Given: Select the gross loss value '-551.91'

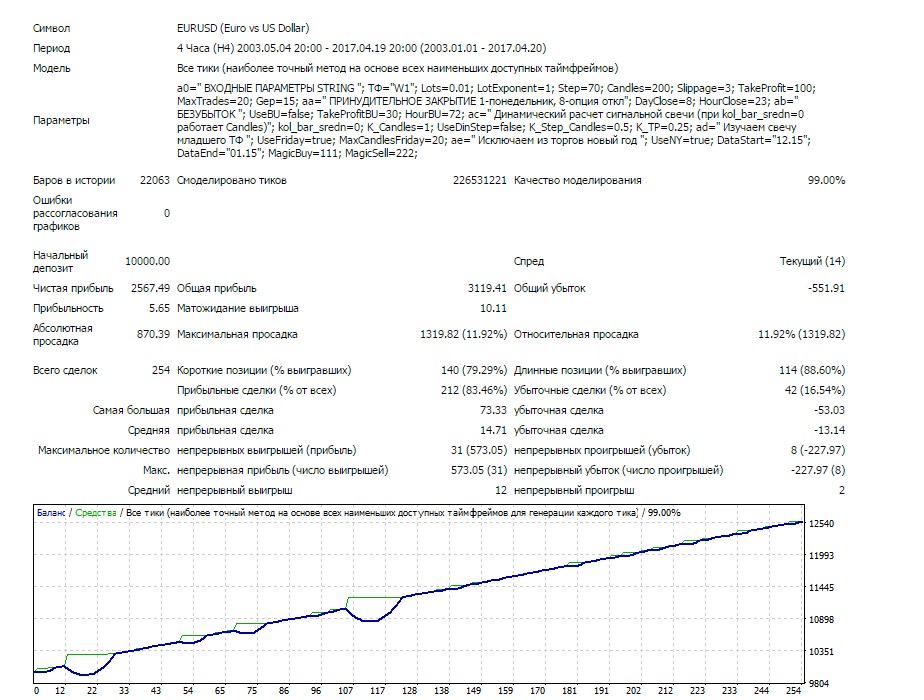Looking at the screenshot, I should [826, 288].
